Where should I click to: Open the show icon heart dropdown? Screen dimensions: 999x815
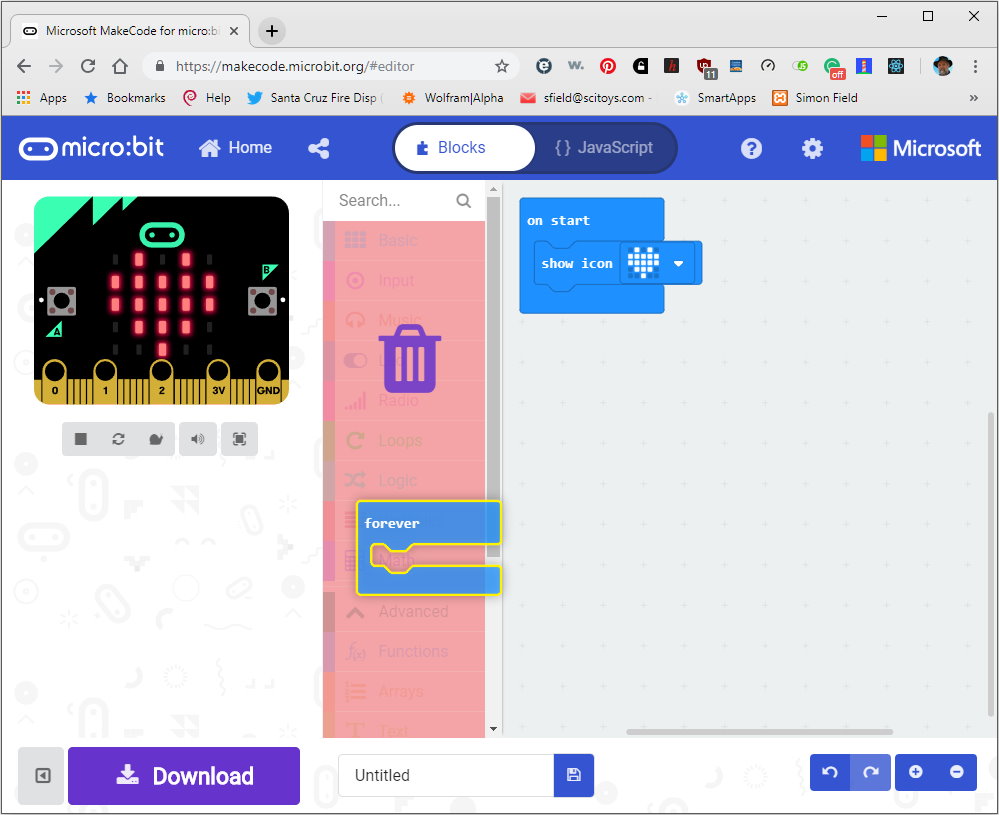pyautogui.click(x=679, y=263)
